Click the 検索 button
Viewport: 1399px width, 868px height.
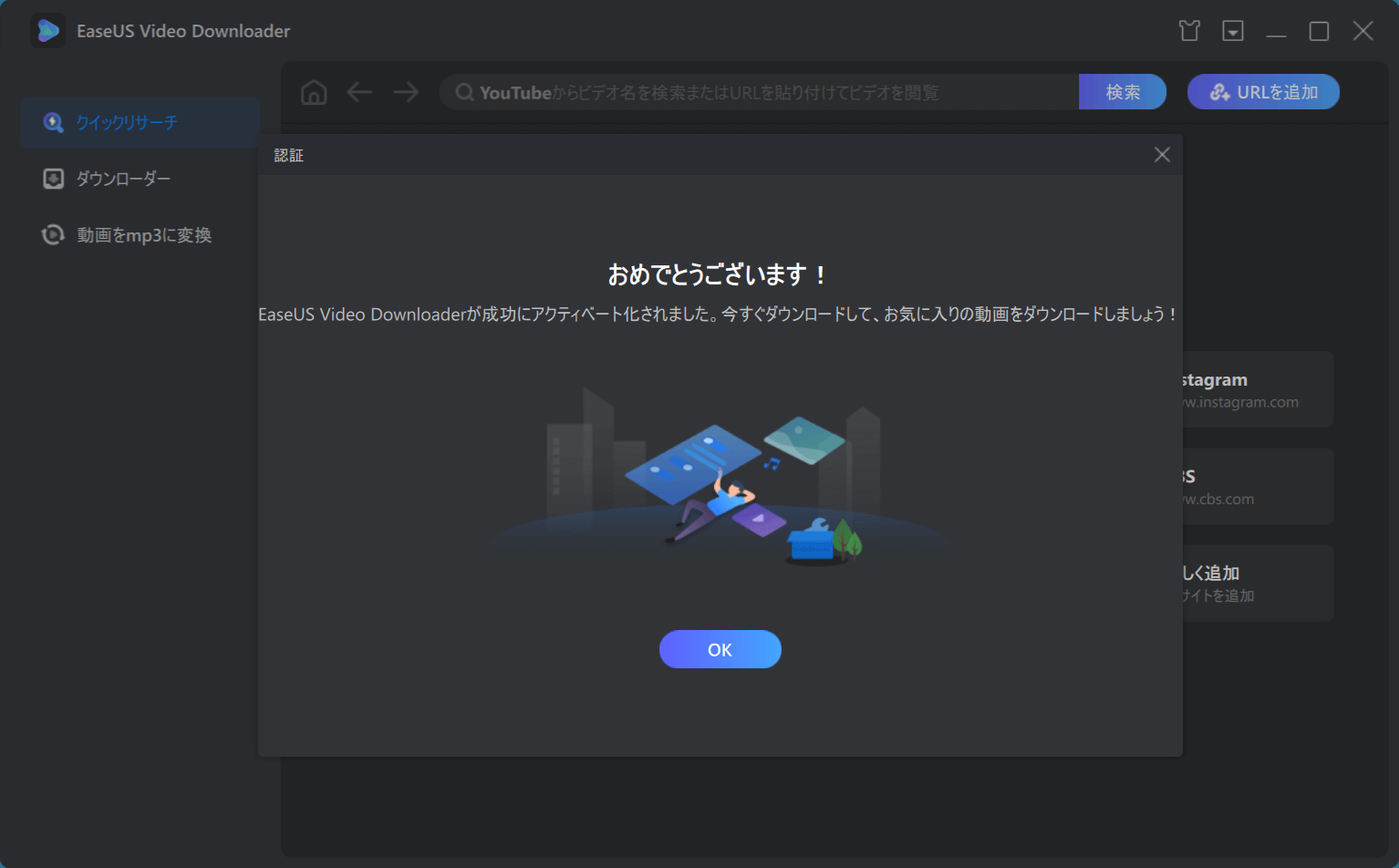coord(1123,92)
